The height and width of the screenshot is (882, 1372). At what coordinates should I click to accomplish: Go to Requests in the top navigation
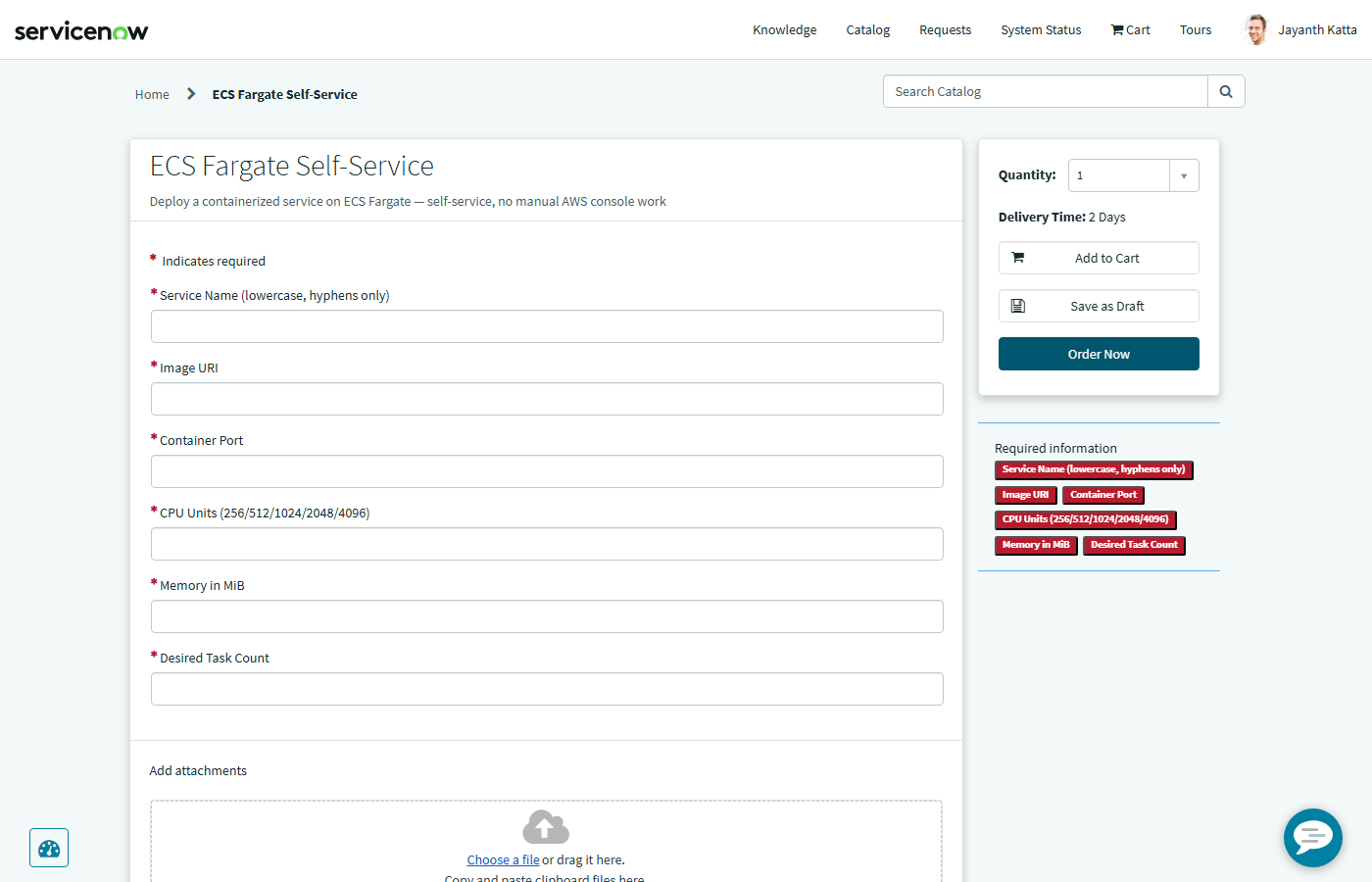click(945, 30)
